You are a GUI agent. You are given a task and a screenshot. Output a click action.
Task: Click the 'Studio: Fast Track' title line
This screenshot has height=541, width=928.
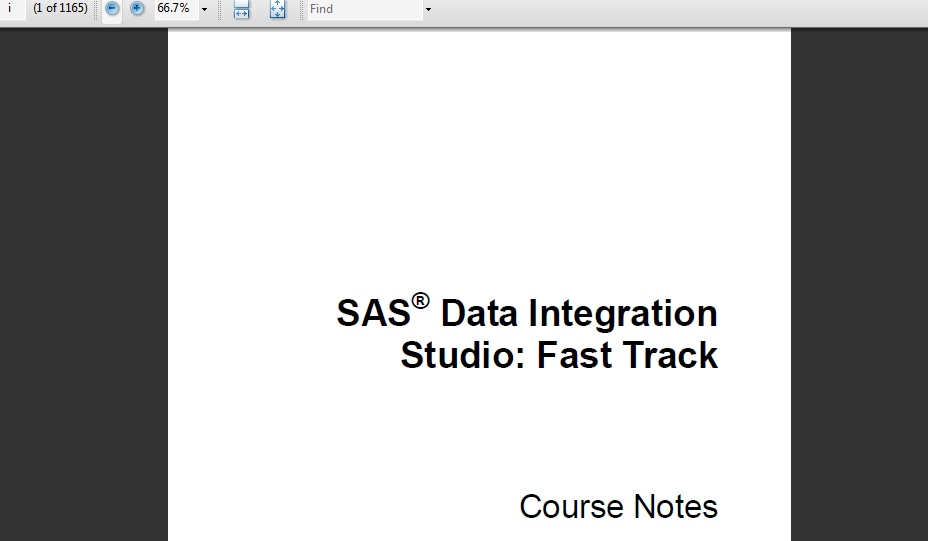[x=559, y=355]
